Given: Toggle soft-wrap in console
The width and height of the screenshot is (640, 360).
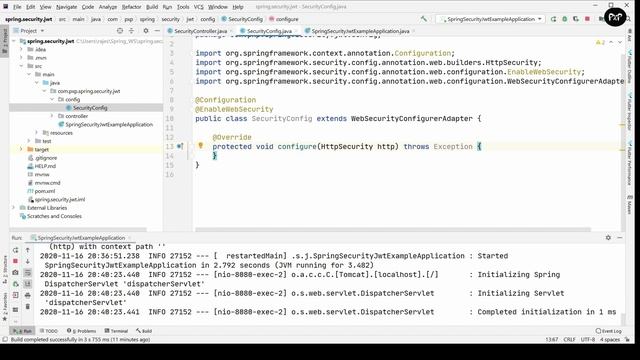Looking at the screenshot, I should point(28,272).
